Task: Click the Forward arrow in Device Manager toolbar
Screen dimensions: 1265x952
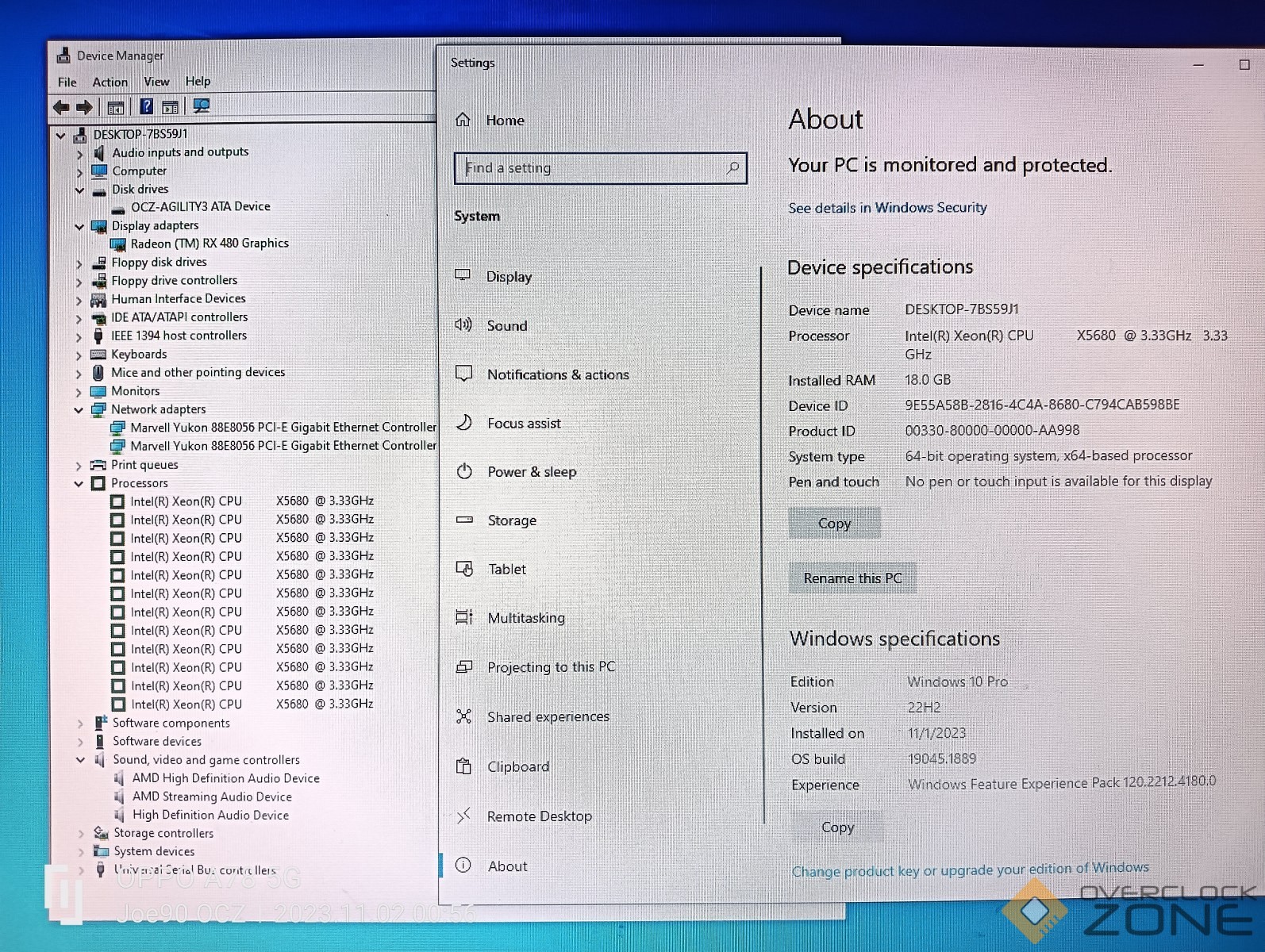Action: click(x=84, y=106)
